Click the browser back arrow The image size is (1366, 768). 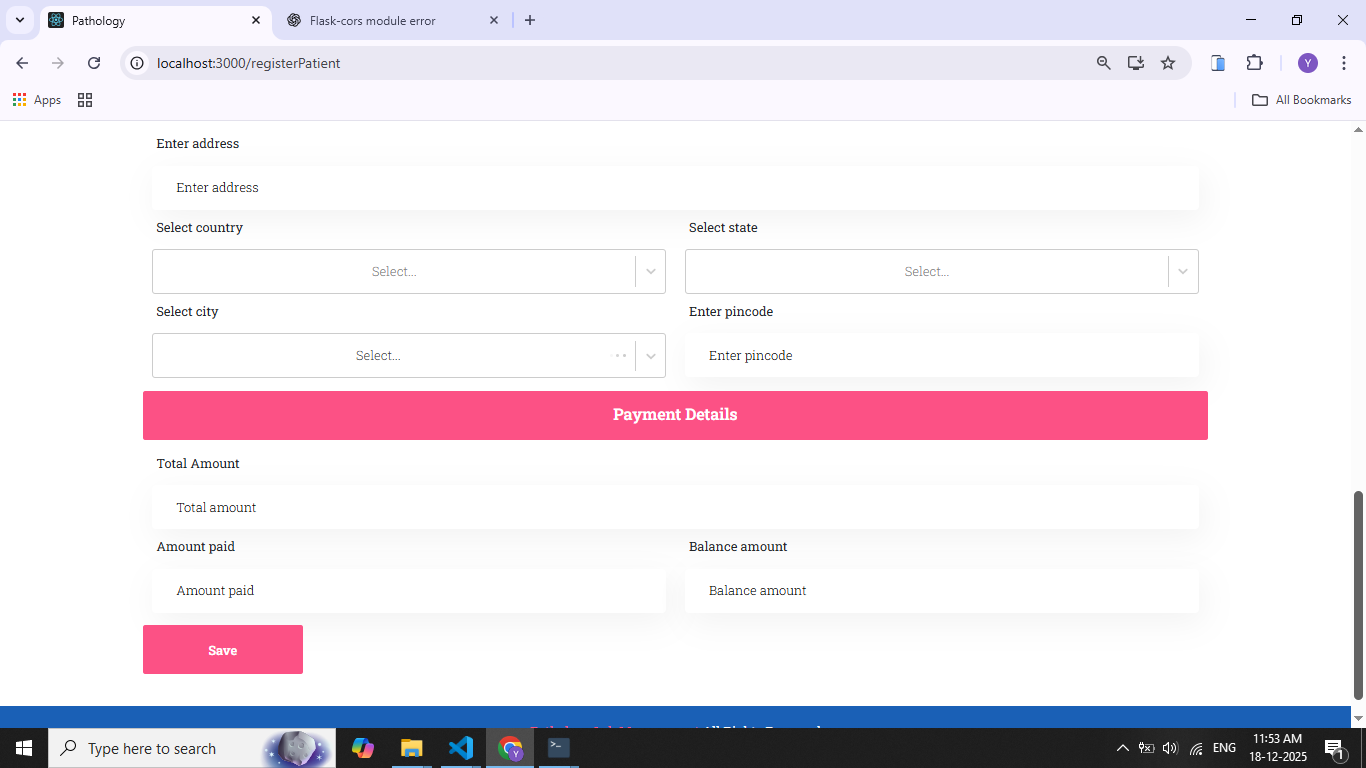(x=22, y=63)
